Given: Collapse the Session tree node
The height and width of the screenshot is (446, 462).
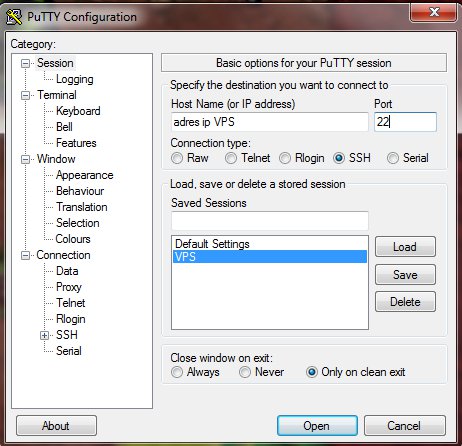Looking at the screenshot, I should [x=25, y=63].
